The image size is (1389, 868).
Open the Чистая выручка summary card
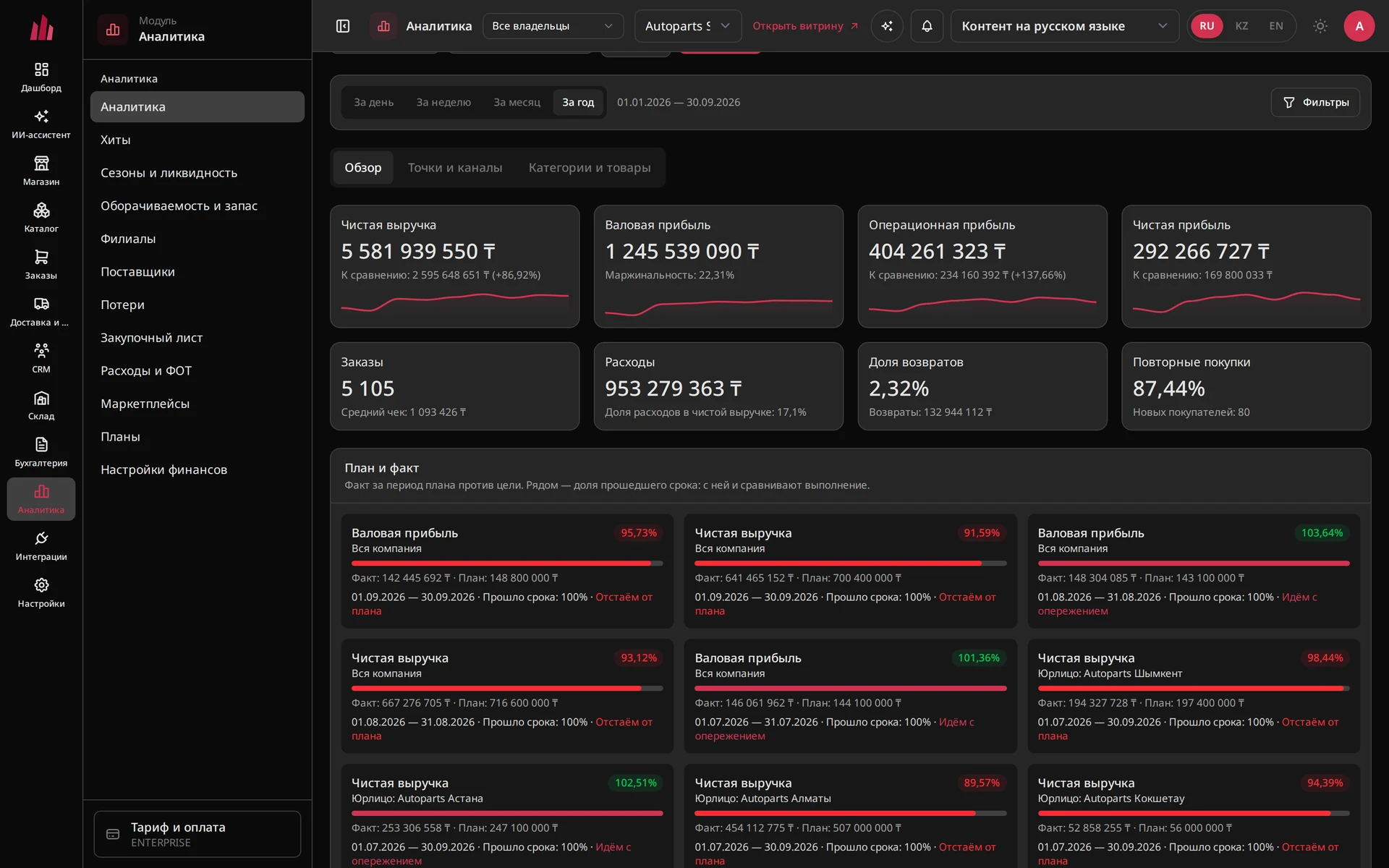click(x=454, y=266)
